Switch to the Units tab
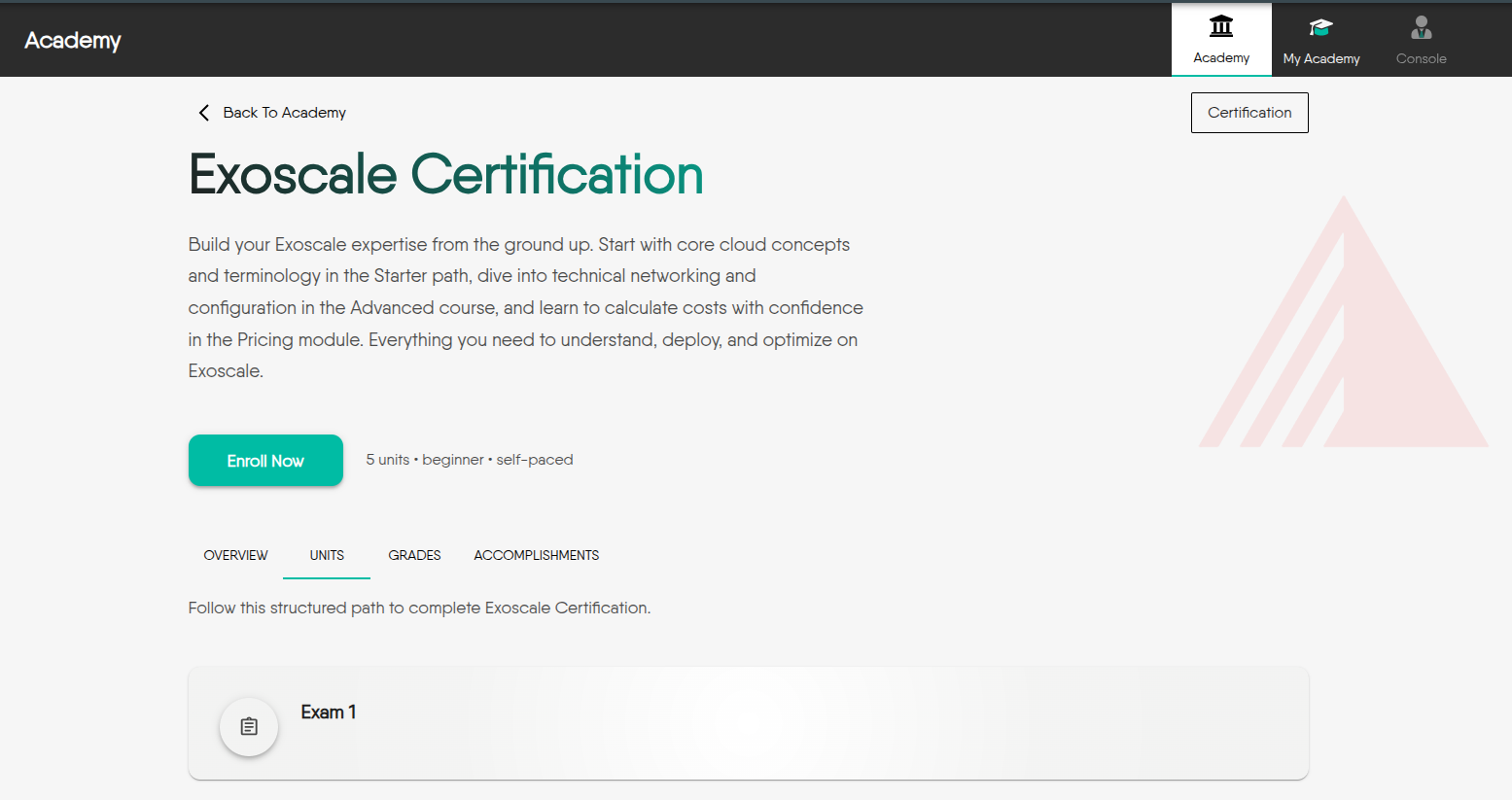Image resolution: width=1512 pixels, height=800 pixels. coord(327,555)
